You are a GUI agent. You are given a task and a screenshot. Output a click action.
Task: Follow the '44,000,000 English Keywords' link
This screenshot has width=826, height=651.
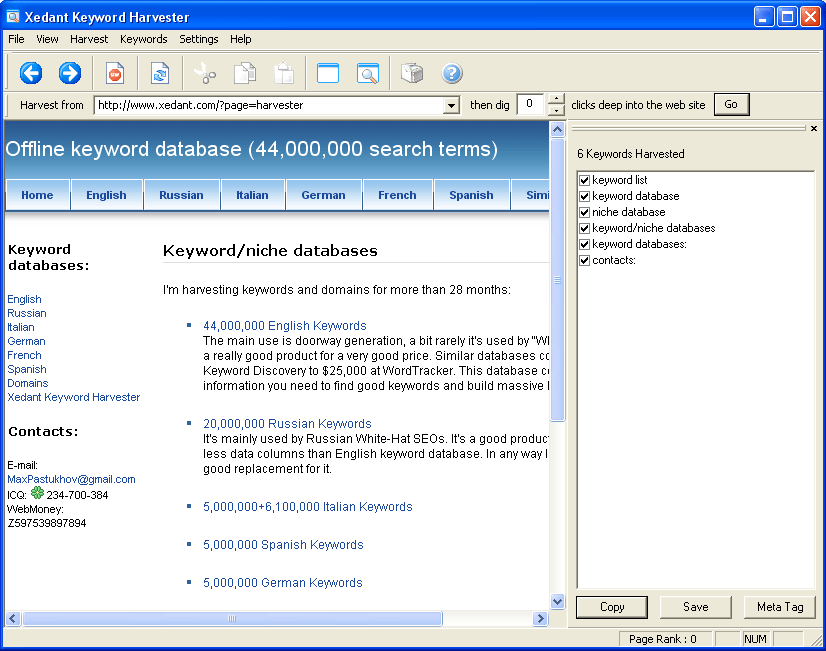pos(284,326)
